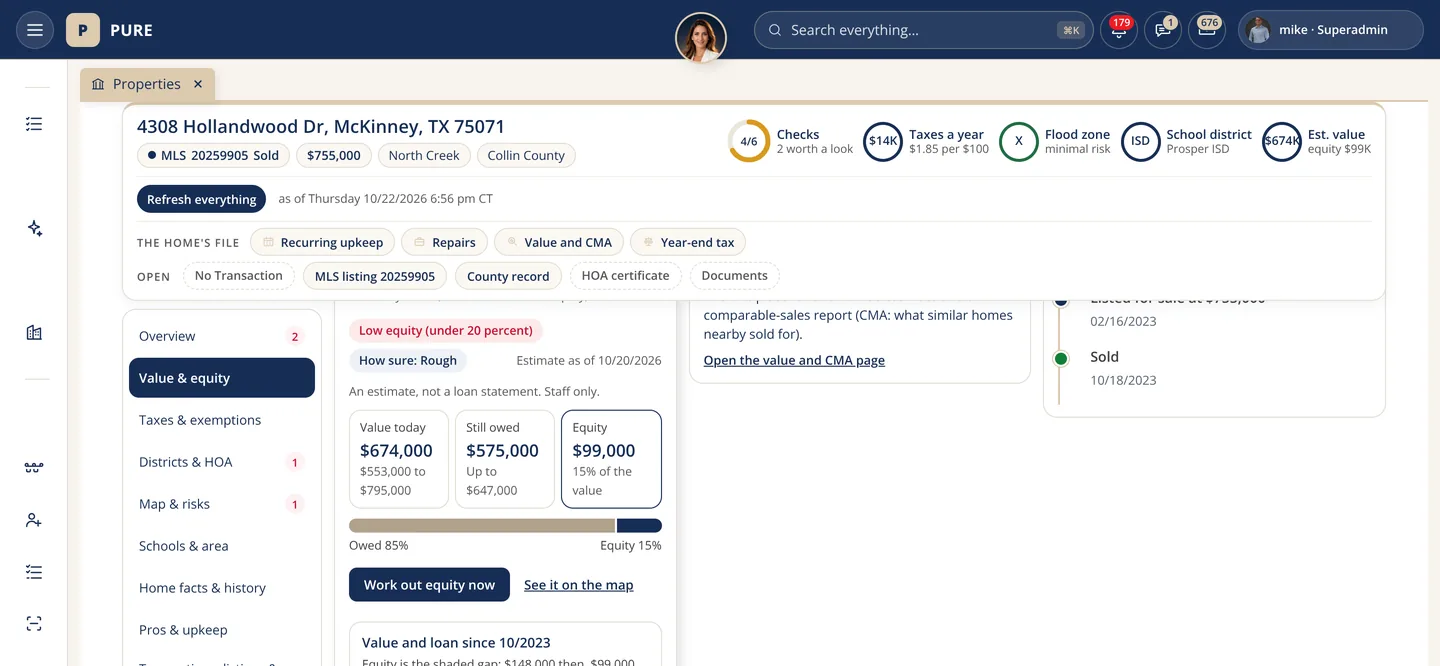This screenshot has width=1440, height=666.
Task: Go to Districts & HOA section
Action: click(x=222, y=462)
